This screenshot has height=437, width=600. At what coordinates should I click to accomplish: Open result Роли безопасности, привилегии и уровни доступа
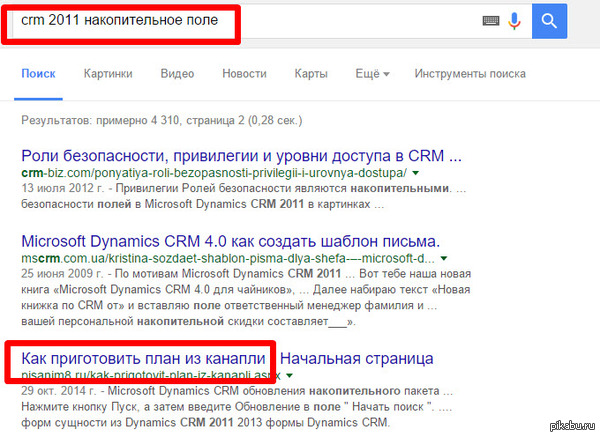241,156
